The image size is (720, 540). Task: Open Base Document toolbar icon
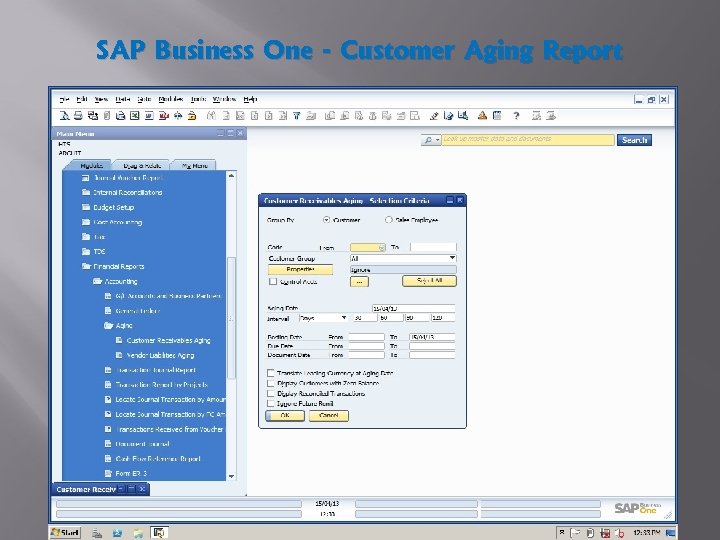(x=330, y=116)
